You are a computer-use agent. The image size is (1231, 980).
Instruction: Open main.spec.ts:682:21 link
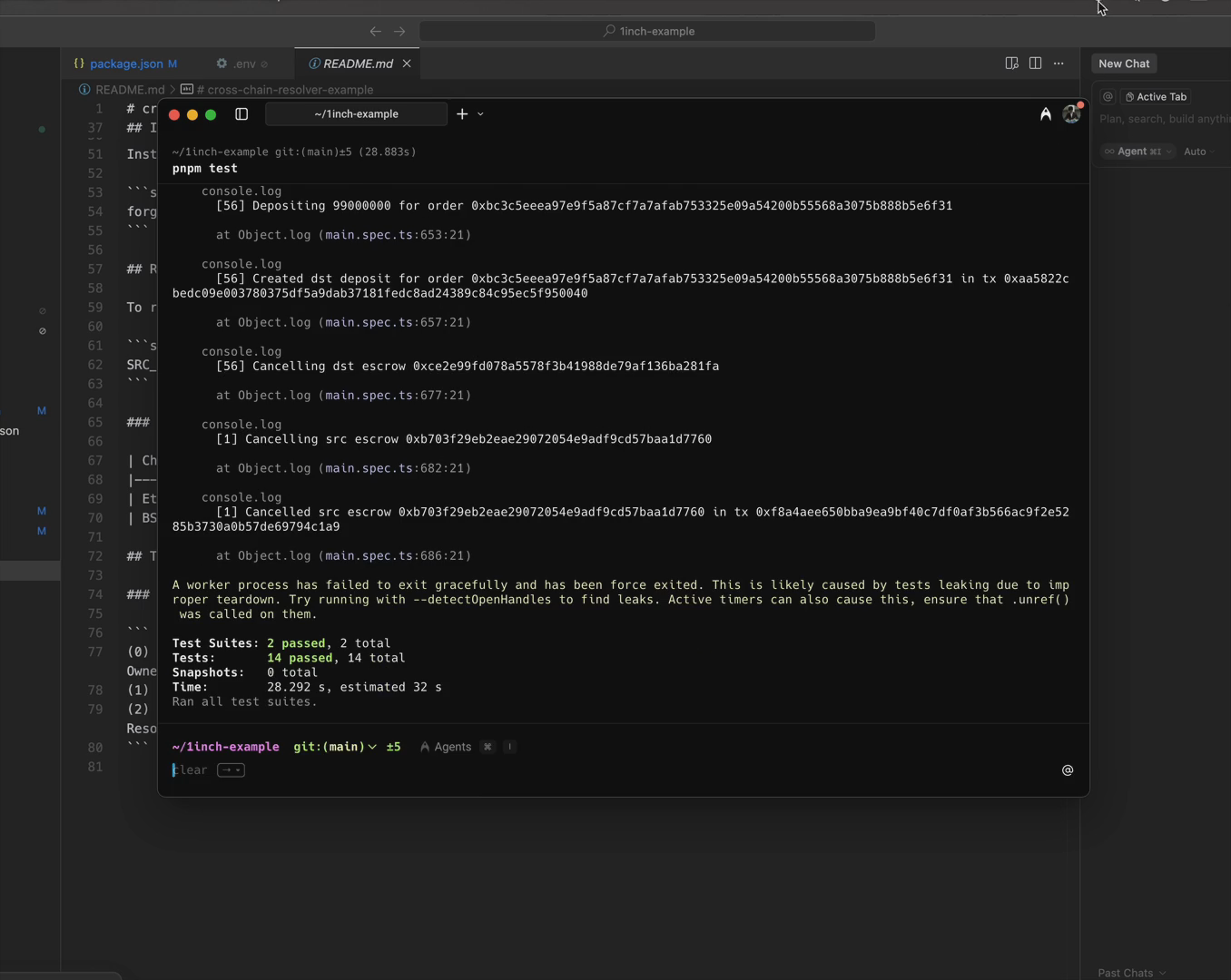(x=395, y=468)
